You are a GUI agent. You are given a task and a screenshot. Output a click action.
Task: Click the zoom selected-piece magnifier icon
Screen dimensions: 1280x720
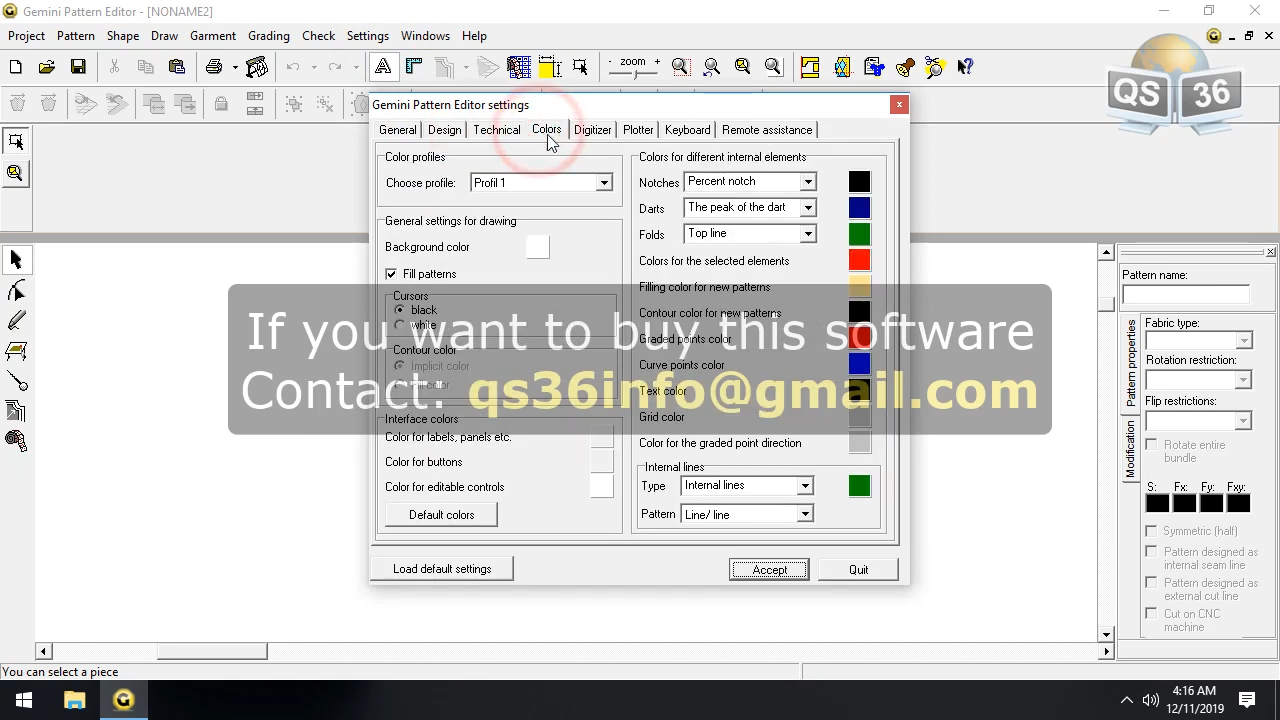[x=743, y=67]
